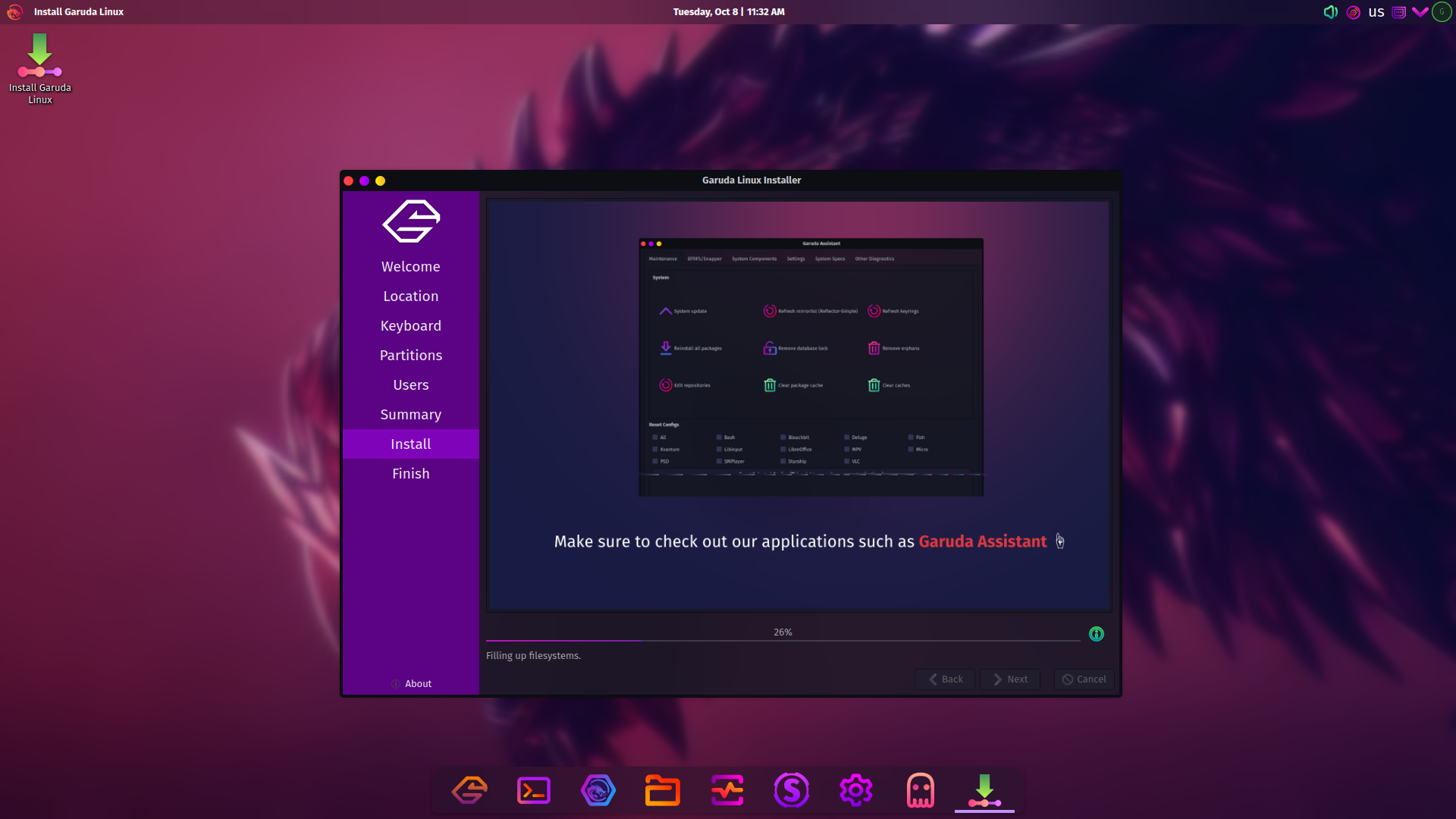Click the pink spiral tray icon
Screen dimensions: 1456x819
tap(1353, 12)
